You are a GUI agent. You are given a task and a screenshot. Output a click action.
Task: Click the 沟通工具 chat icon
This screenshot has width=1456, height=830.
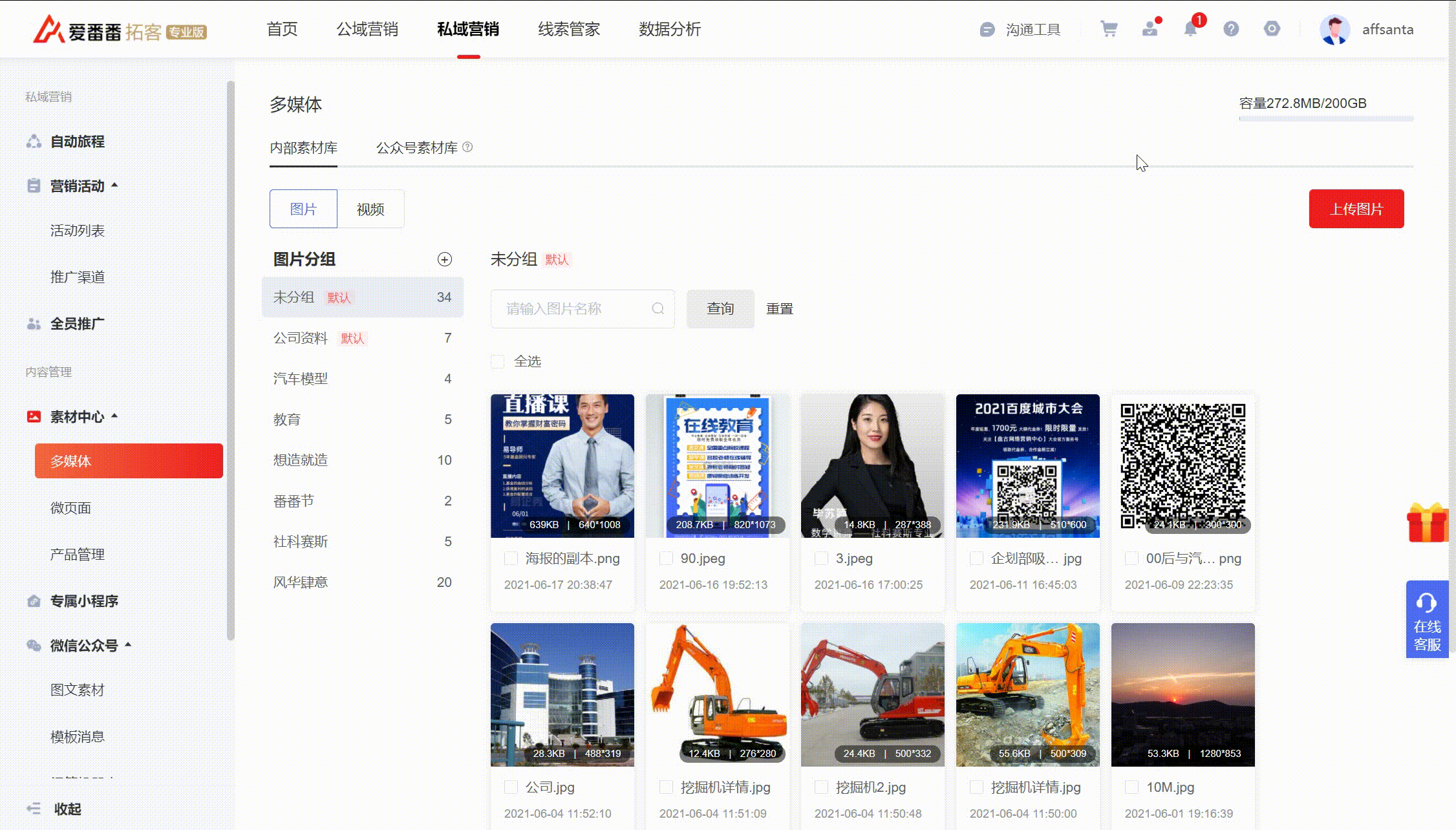987,30
